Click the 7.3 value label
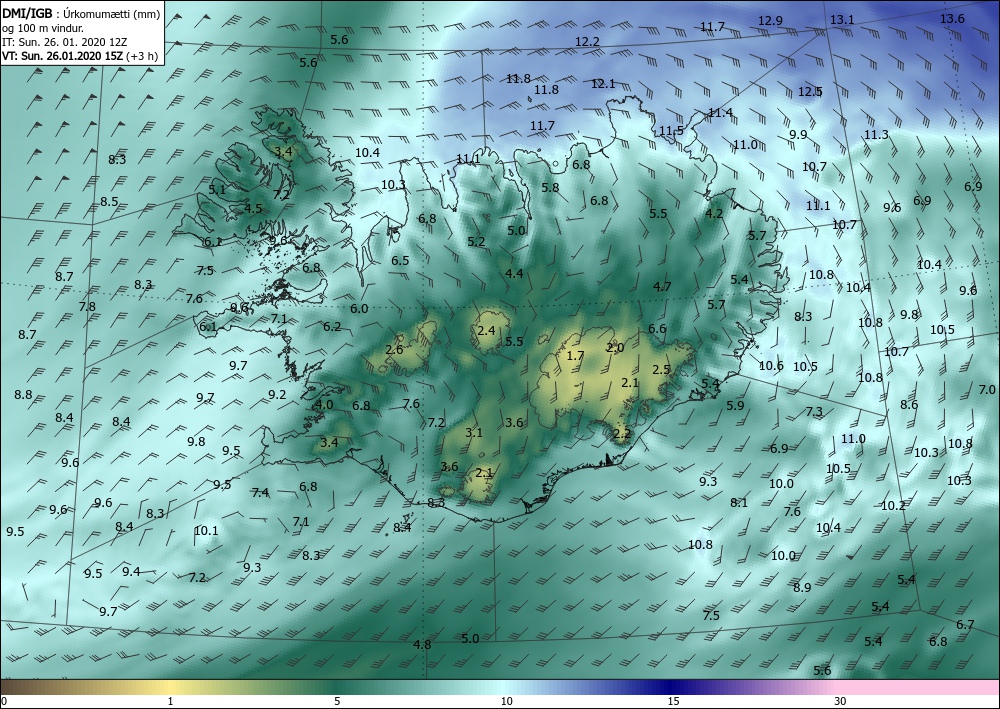This screenshot has width=1000, height=709. click(x=814, y=412)
